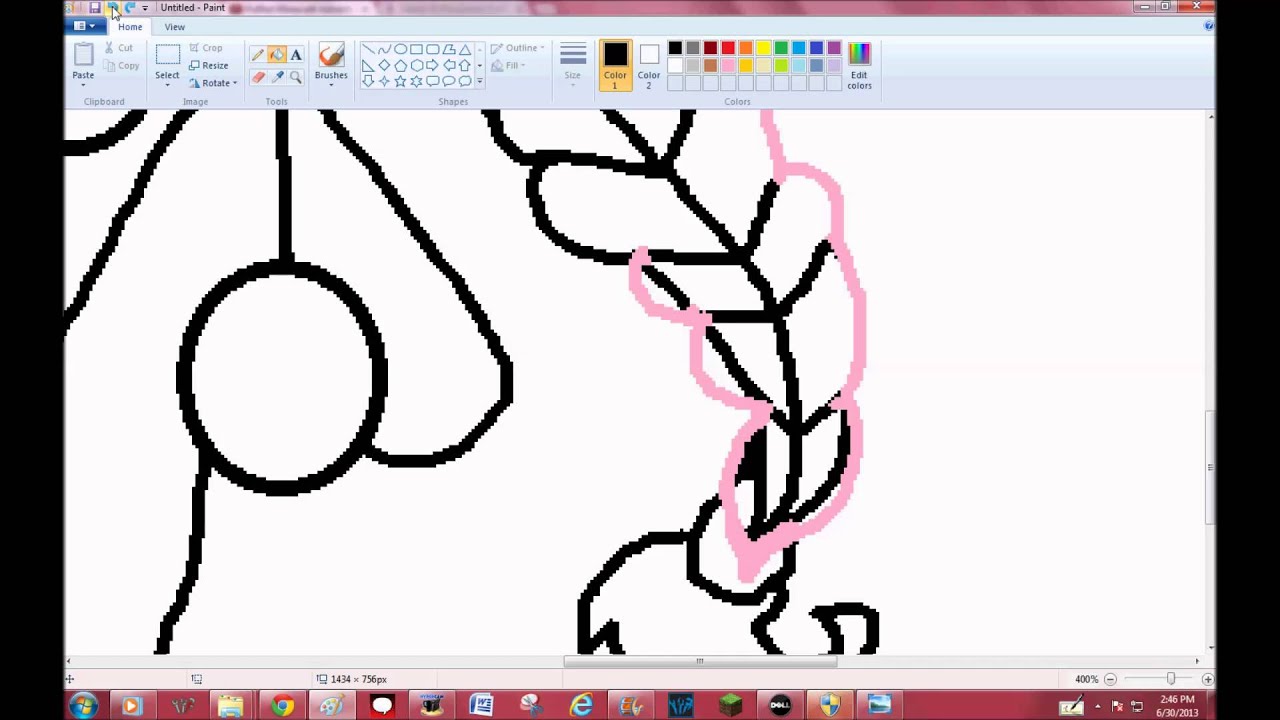Image resolution: width=1280 pixels, height=720 pixels.
Task: Open Windows Explorer folder in taskbar
Action: (232, 707)
